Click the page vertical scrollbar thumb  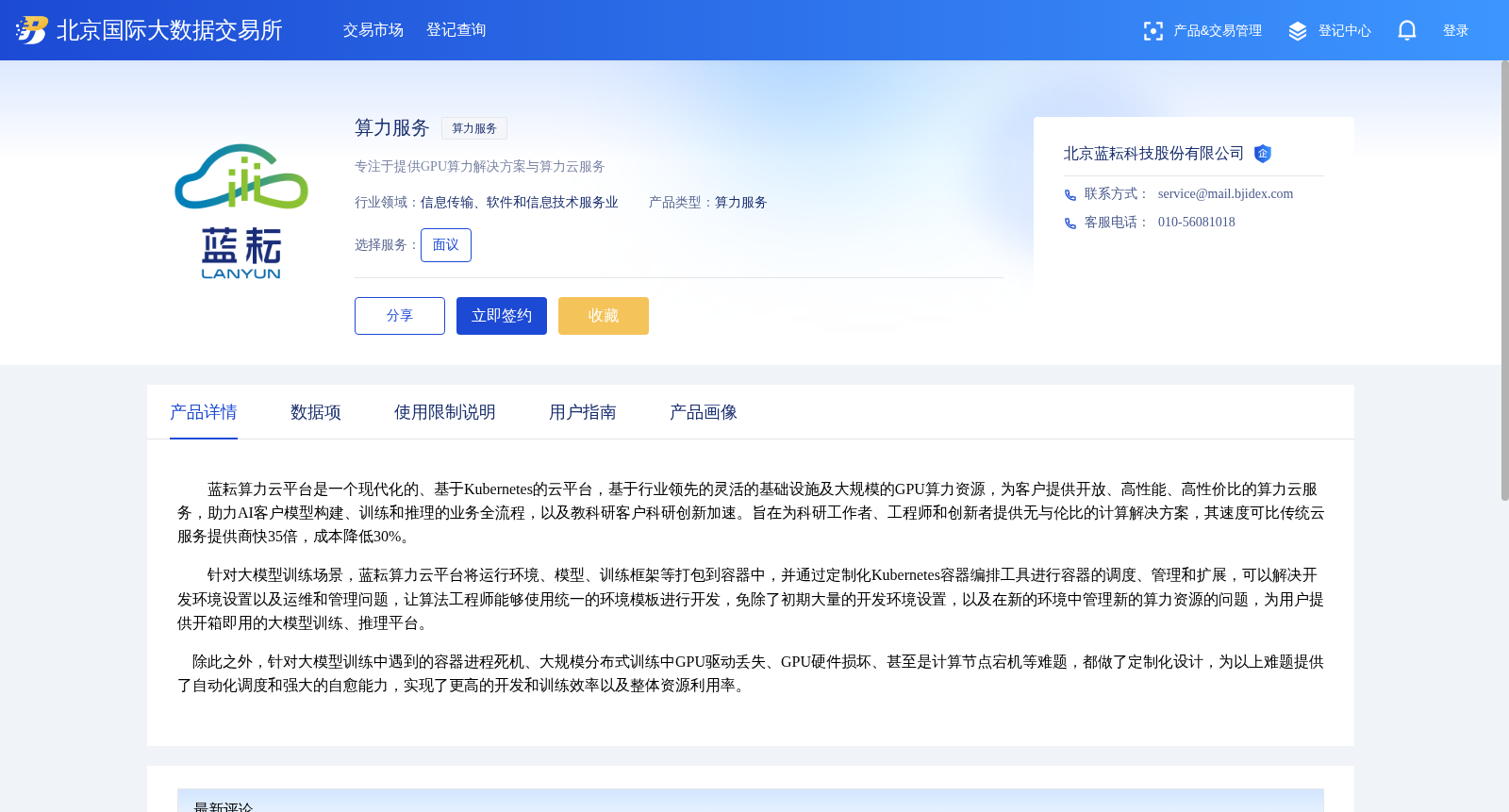click(1505, 280)
